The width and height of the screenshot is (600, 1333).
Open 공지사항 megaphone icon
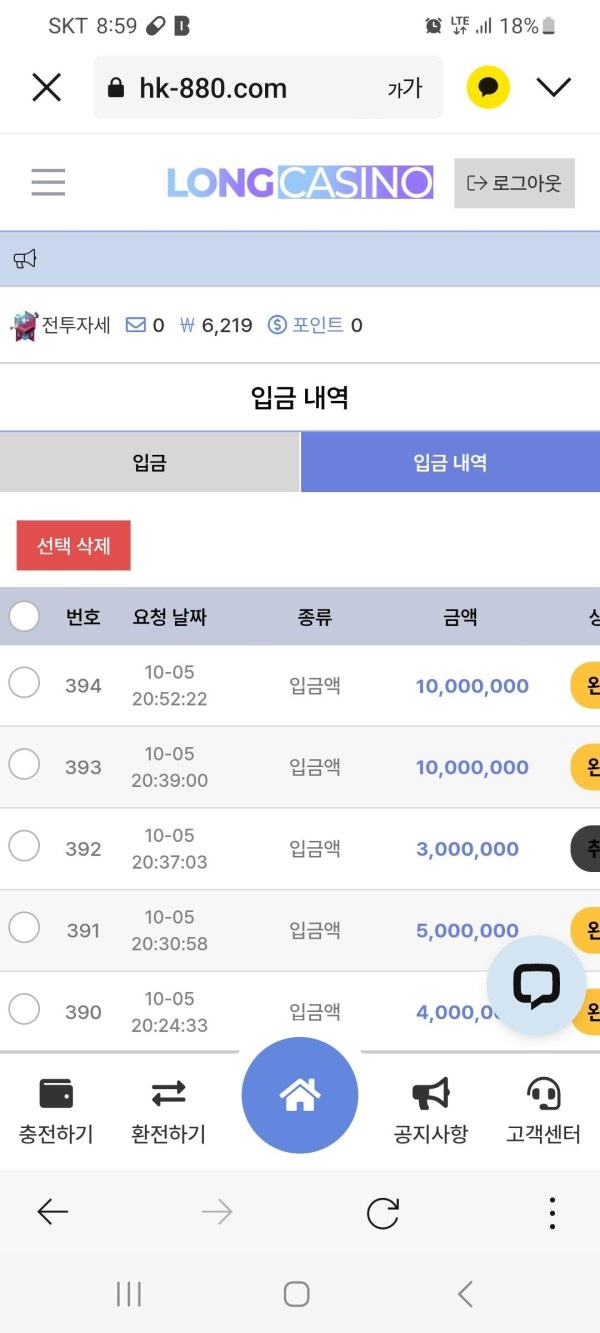coord(430,1094)
